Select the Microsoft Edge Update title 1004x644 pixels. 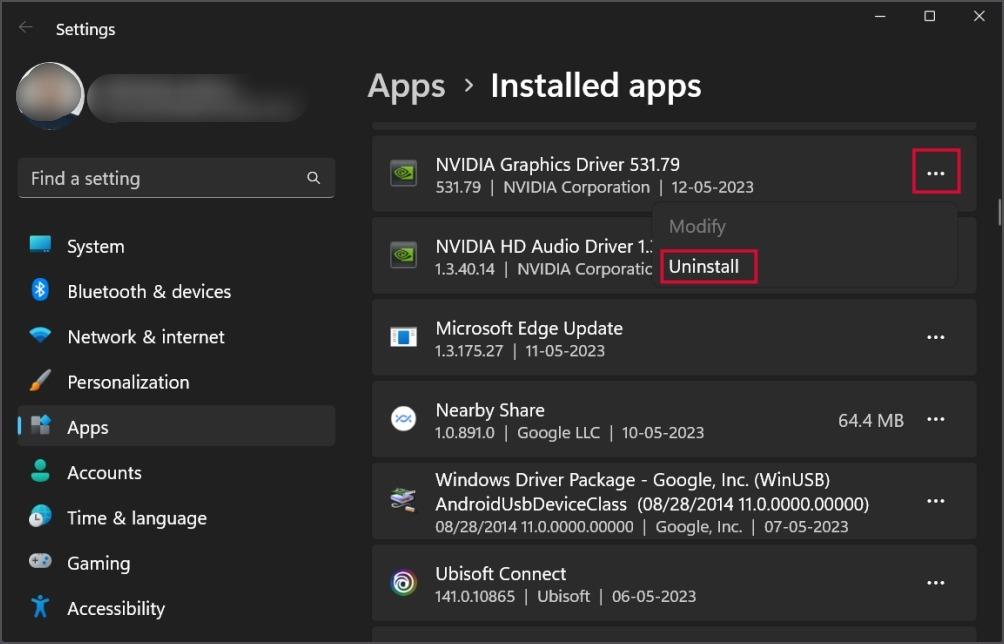tap(529, 328)
